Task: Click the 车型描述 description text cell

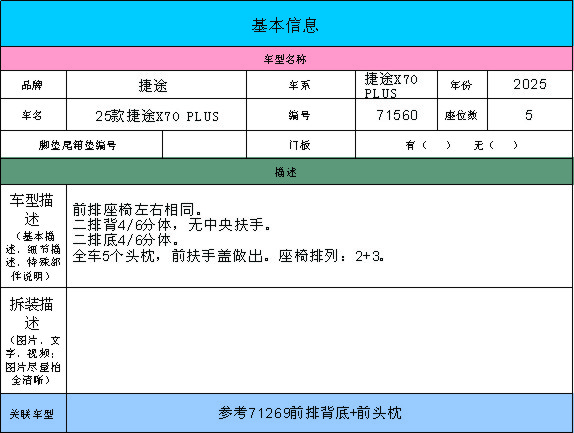Action: [320, 236]
